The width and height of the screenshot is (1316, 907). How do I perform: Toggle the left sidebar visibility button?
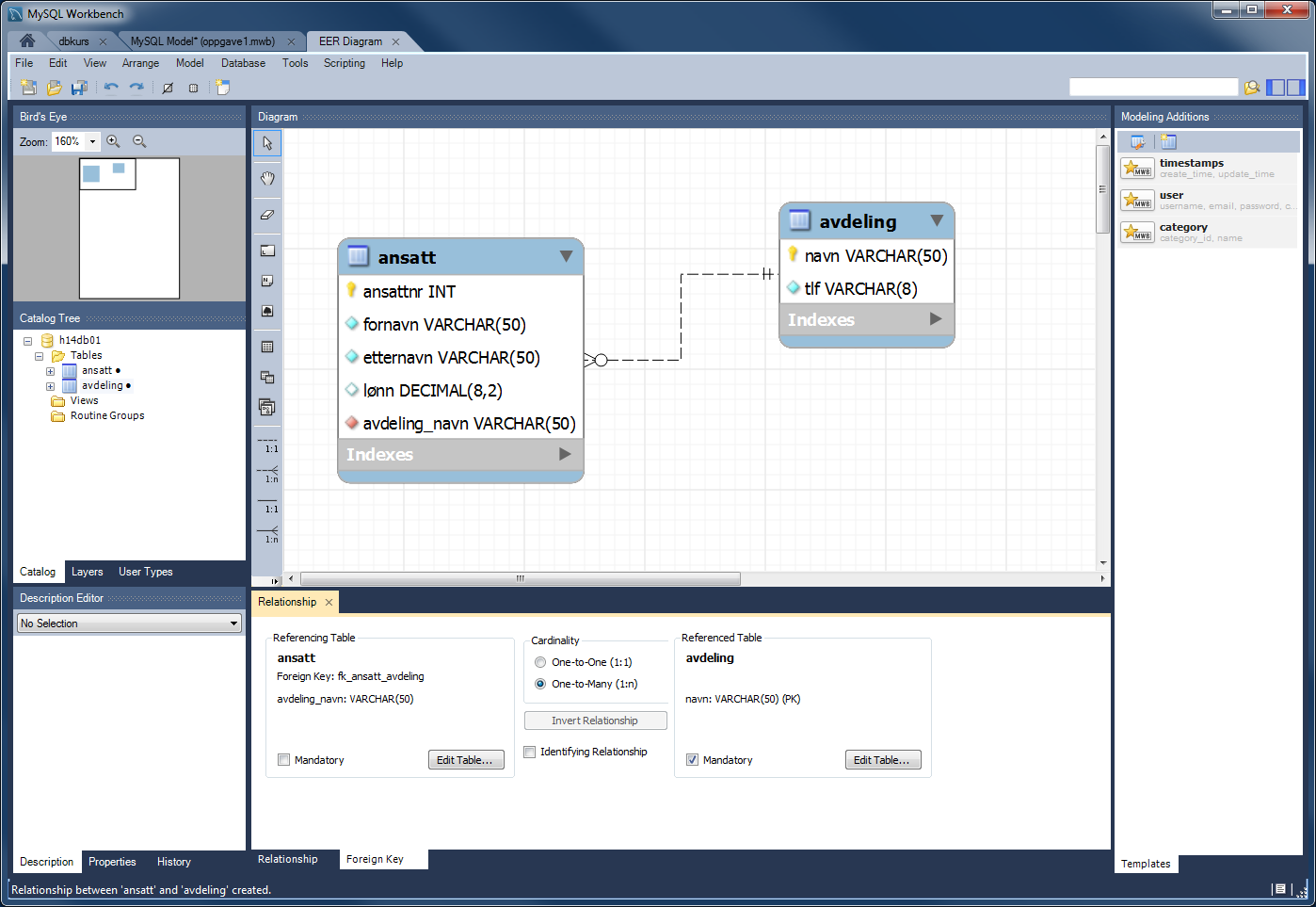pyautogui.click(x=1276, y=88)
